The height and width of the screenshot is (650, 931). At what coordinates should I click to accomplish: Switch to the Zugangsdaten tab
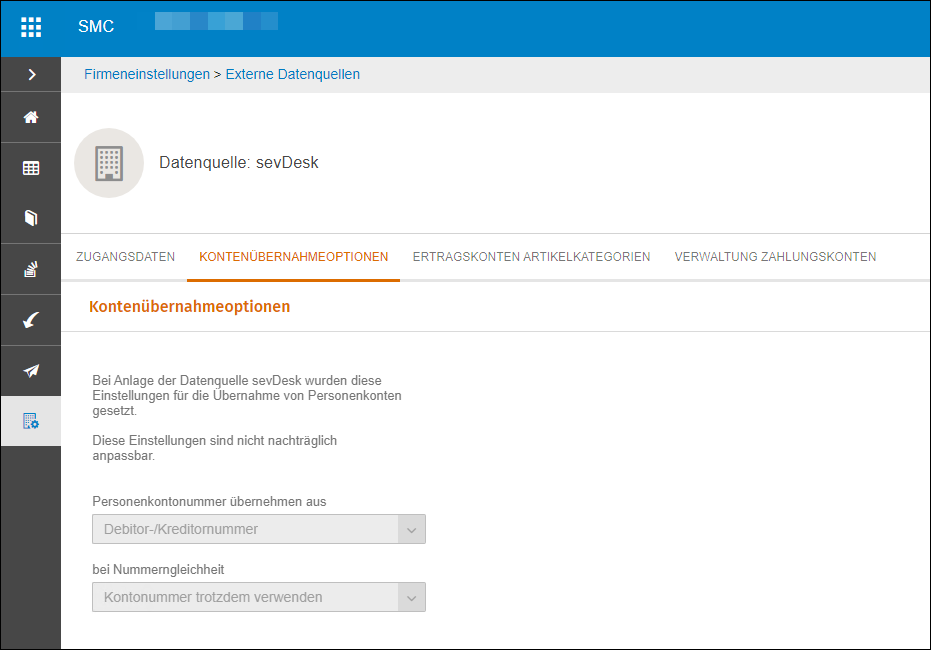point(125,256)
